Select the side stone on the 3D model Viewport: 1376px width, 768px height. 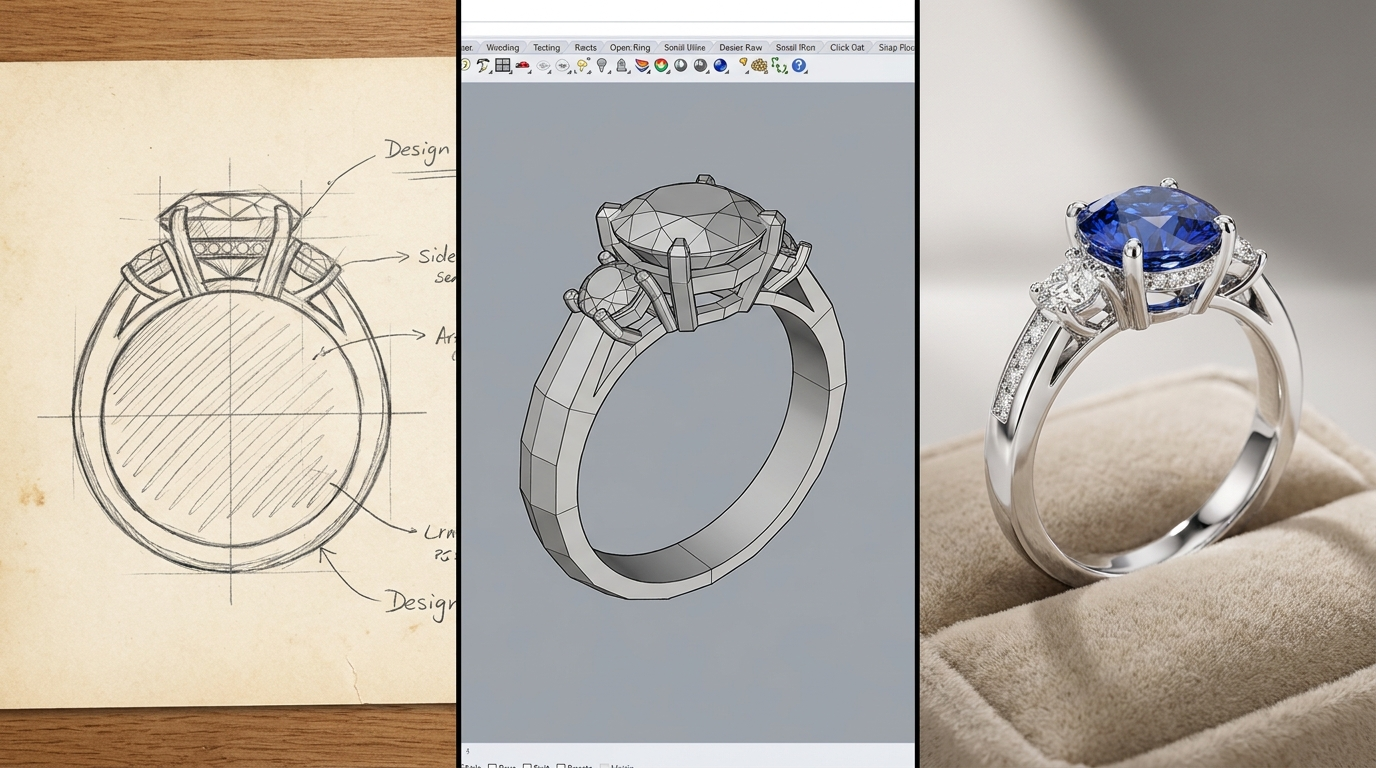(x=609, y=292)
